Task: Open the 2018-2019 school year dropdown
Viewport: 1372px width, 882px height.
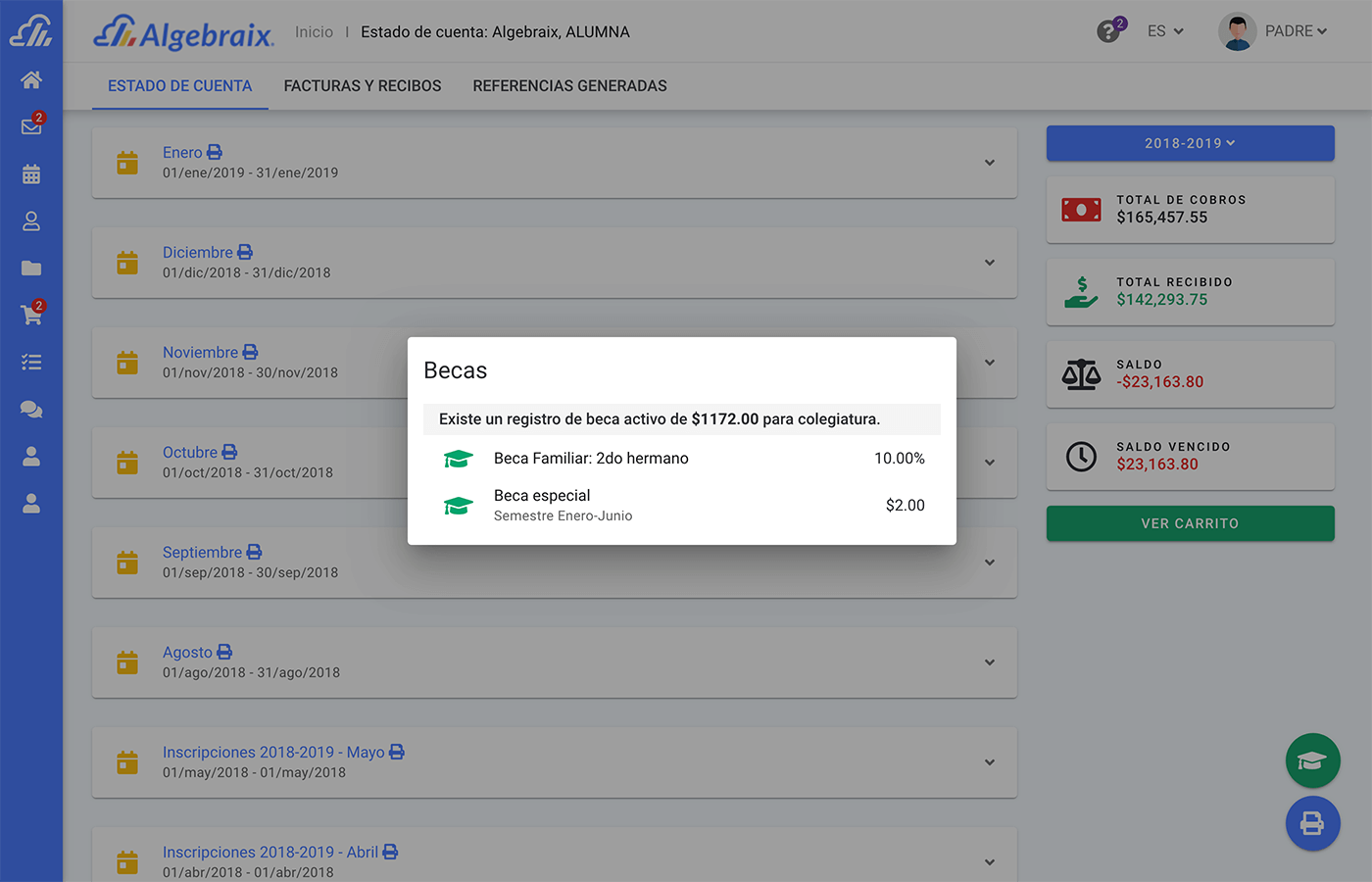Action: point(1190,143)
